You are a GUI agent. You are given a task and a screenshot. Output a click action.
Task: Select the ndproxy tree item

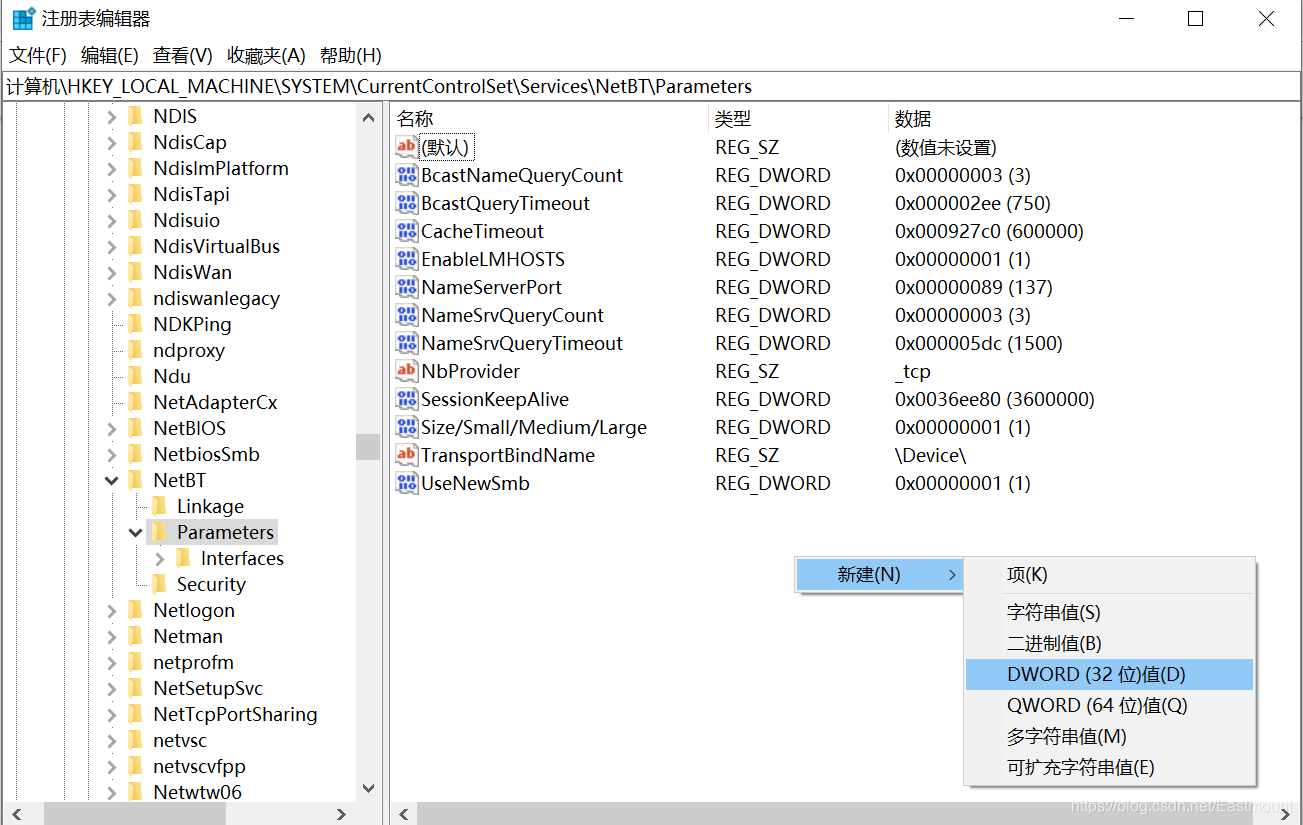pos(189,350)
